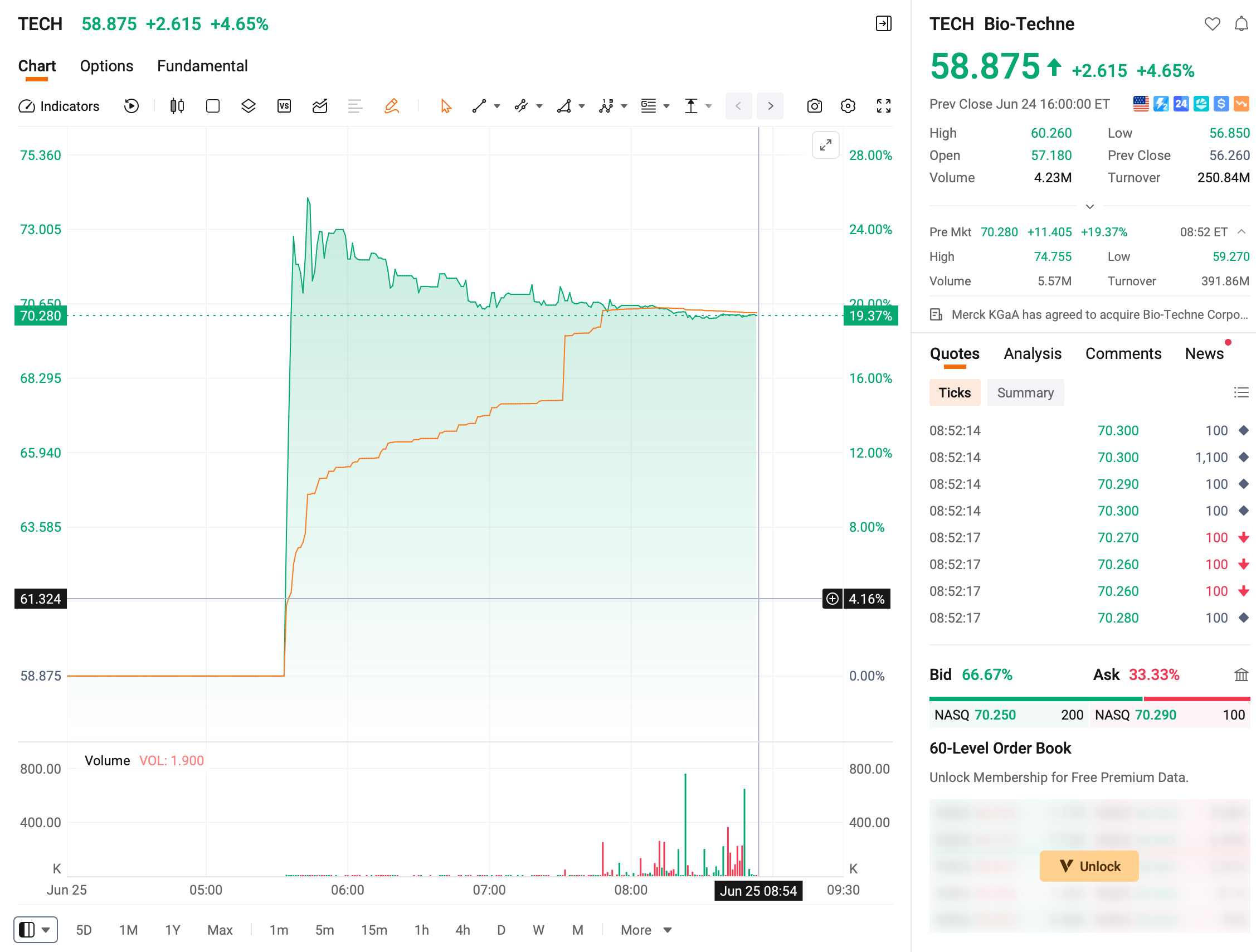Click the teal pie-chart badge
This screenshot has width=1256, height=952.
coord(1201,104)
